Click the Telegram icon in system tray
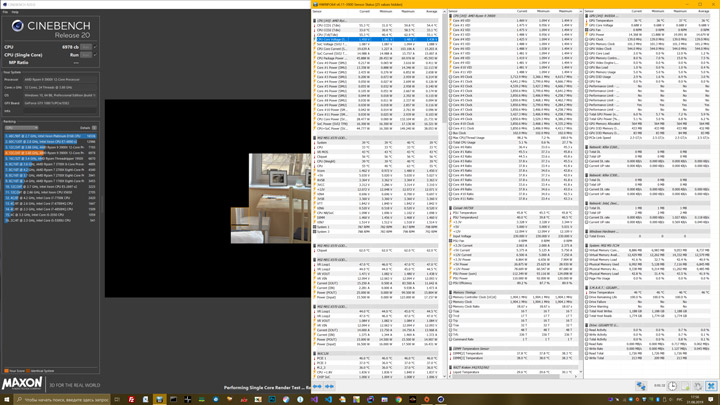 coord(631,399)
